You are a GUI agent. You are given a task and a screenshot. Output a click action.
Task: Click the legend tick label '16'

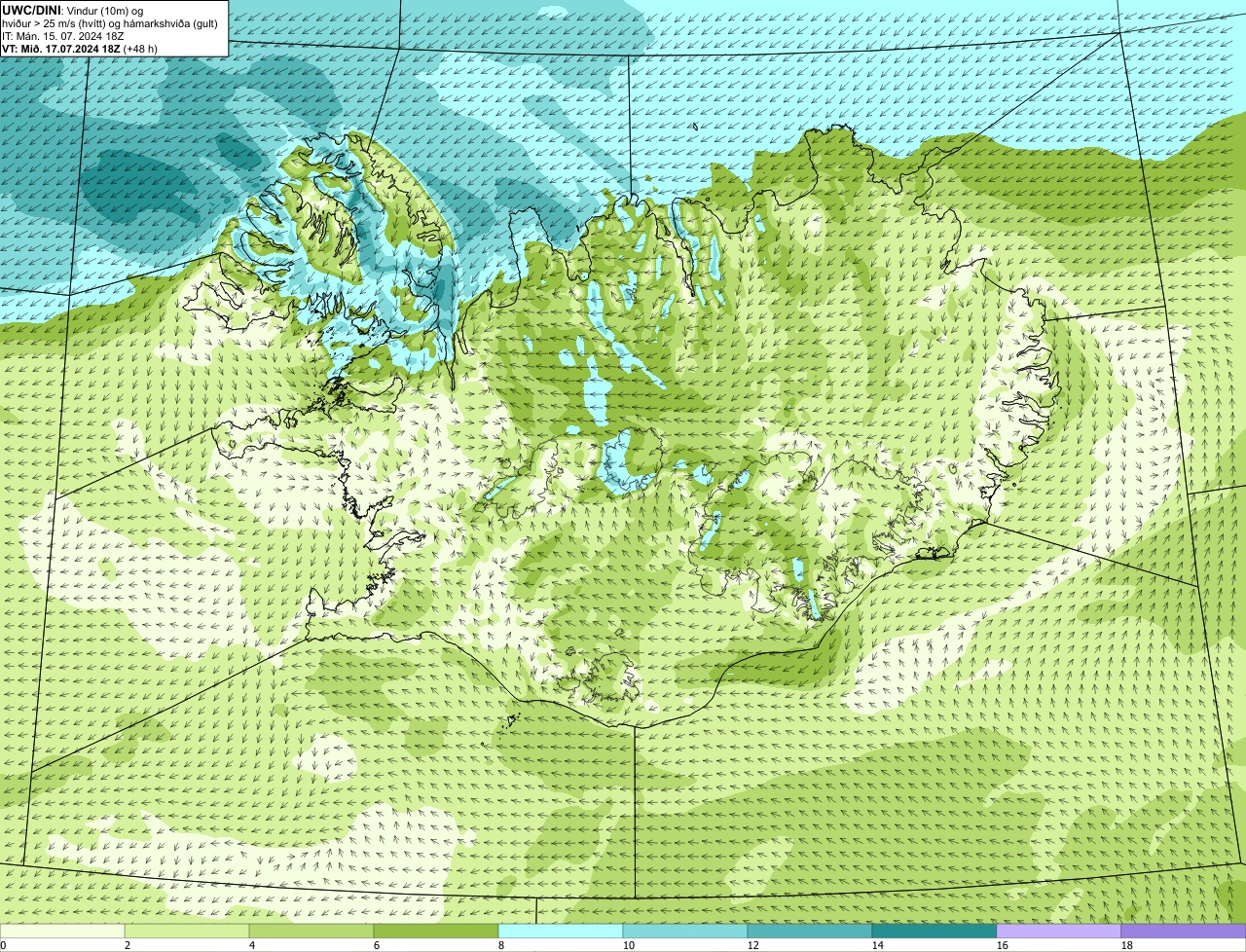[x=1003, y=945]
